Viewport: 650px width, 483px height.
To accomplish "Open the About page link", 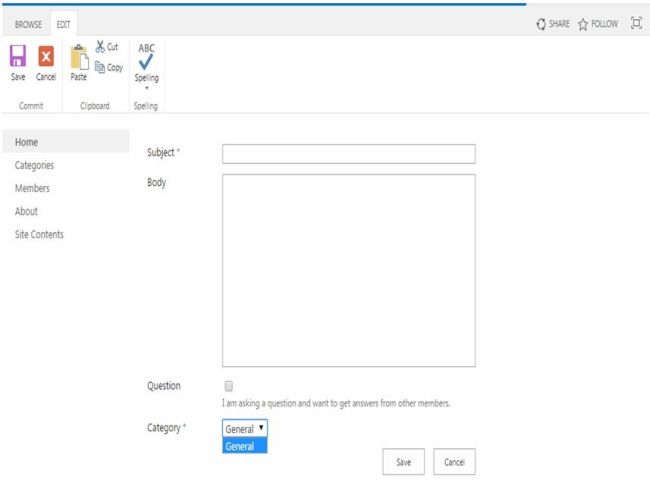I will (26, 211).
